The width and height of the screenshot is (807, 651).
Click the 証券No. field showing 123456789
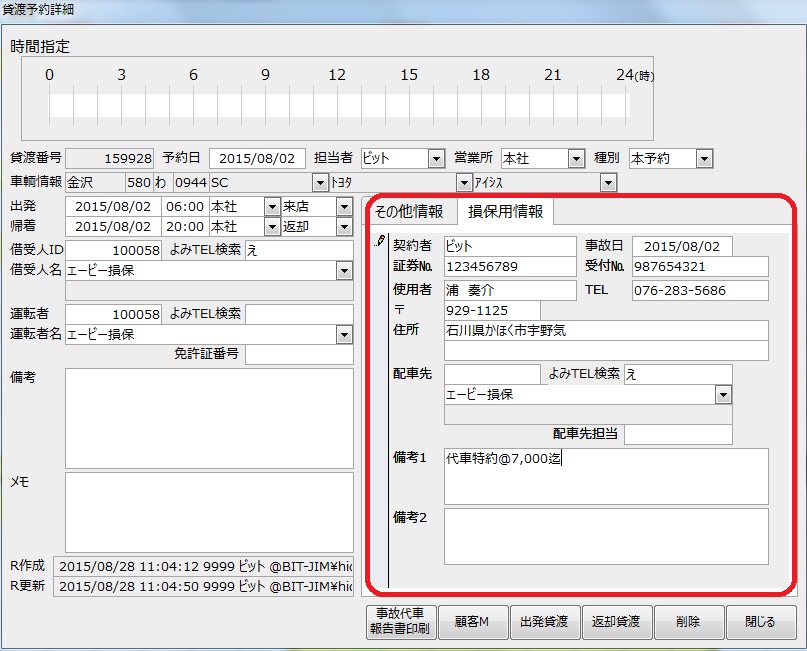coord(508,267)
